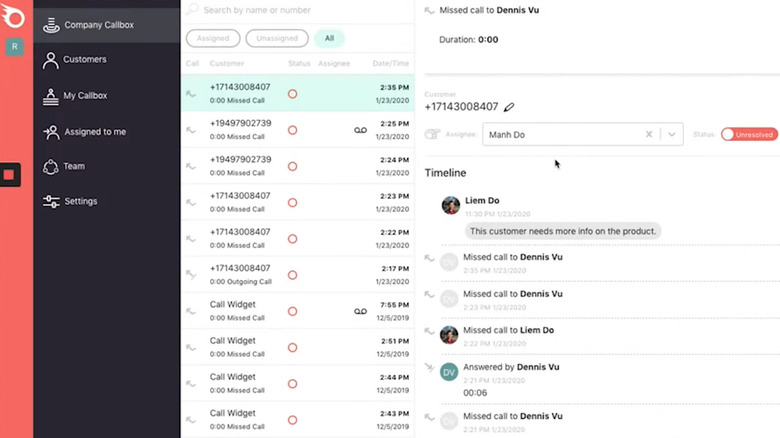
Task: Click the red square recording icon
Action: (x=9, y=175)
